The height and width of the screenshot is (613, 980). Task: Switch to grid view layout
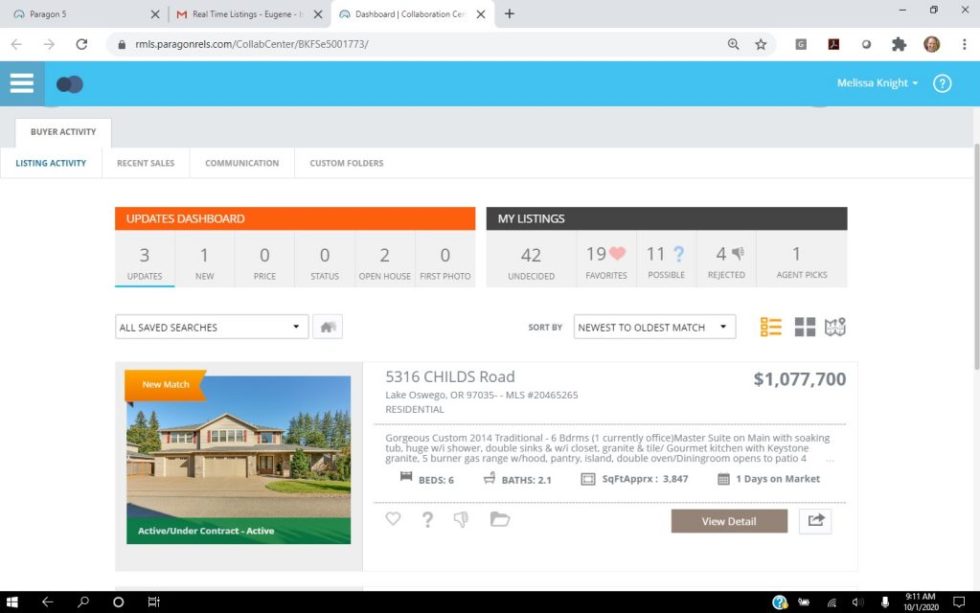click(x=805, y=327)
